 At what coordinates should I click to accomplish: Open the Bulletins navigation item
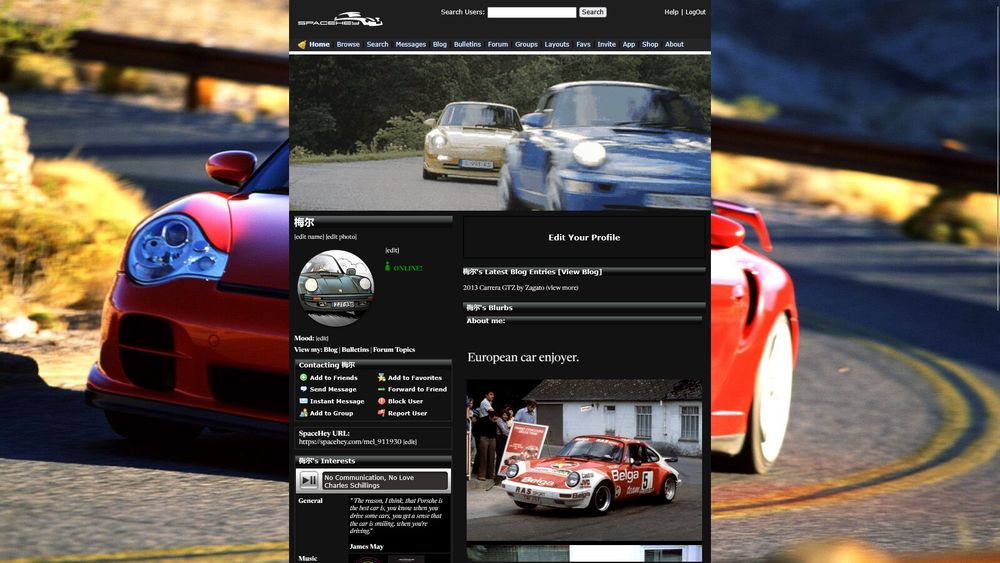pos(467,45)
